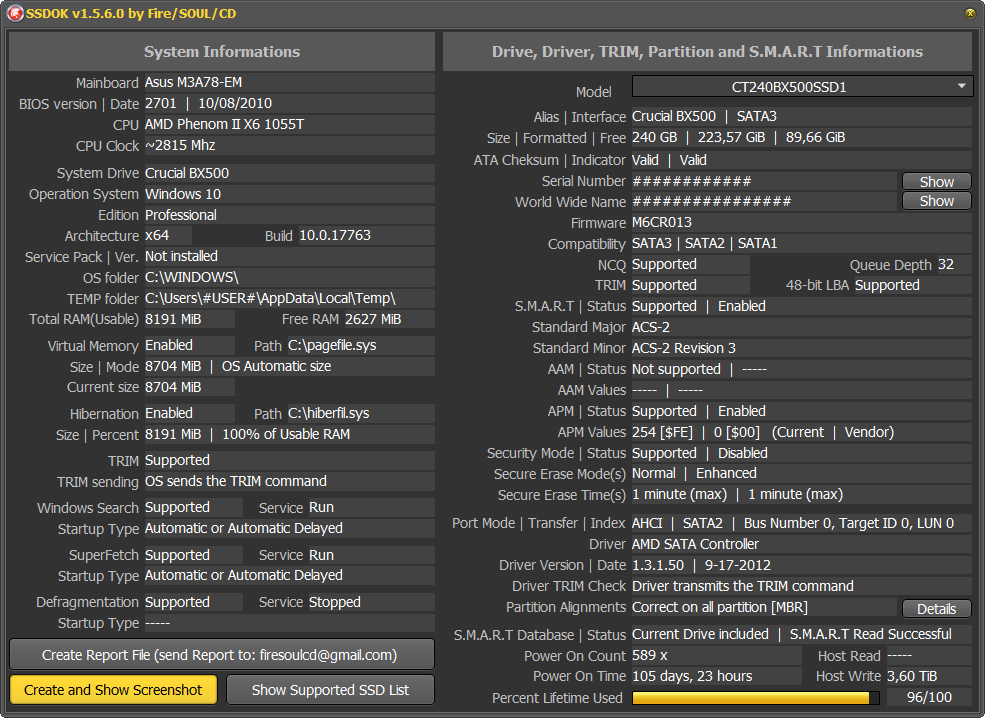Select OS Automatic size mode value
The height and width of the screenshot is (718, 985).
pyautogui.click(x=276, y=366)
